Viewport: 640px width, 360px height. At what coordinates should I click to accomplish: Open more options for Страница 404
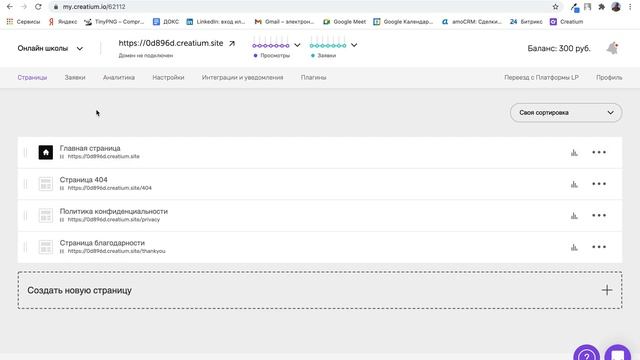click(599, 184)
